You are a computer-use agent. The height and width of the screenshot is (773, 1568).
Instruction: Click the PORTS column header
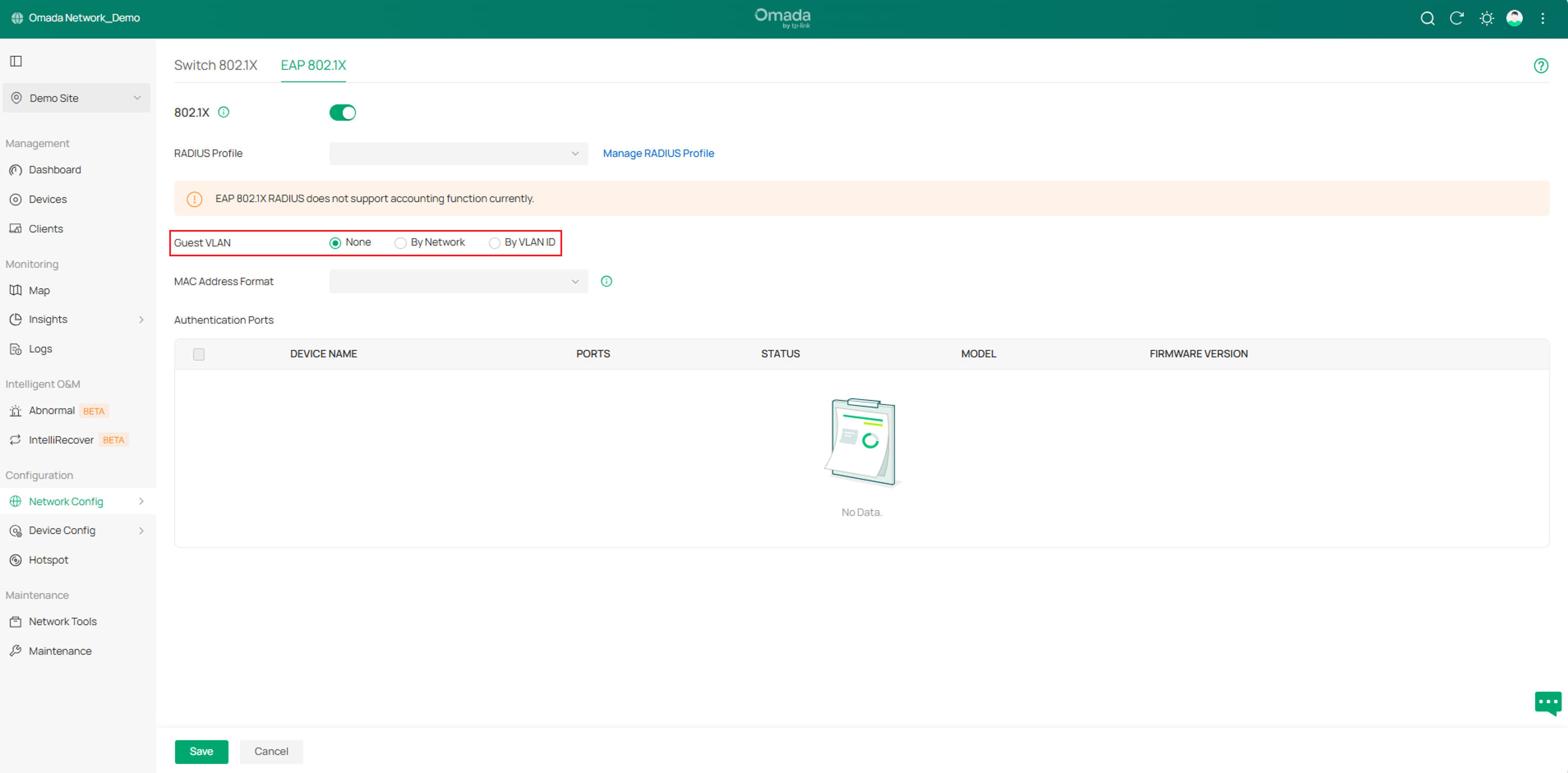(x=593, y=353)
